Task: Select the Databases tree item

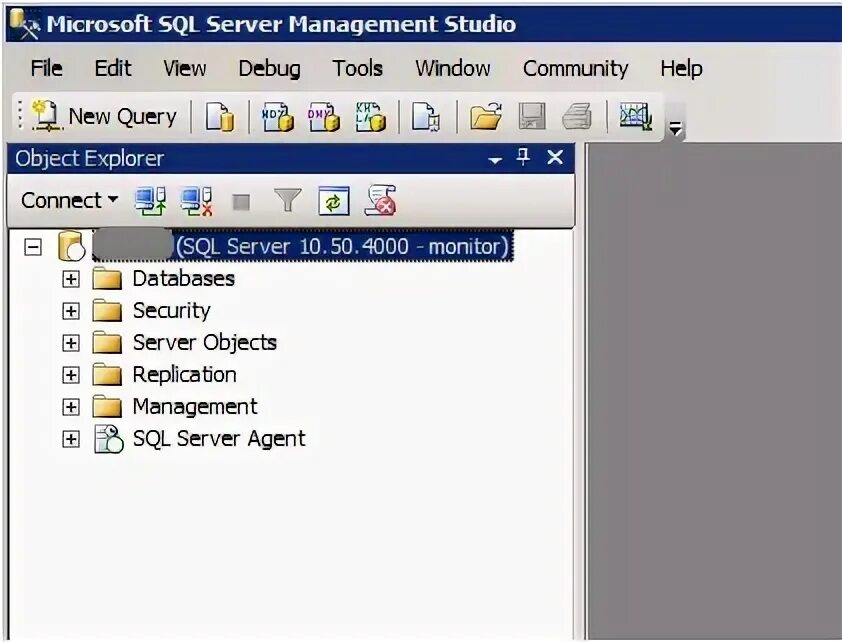Action: coord(184,279)
